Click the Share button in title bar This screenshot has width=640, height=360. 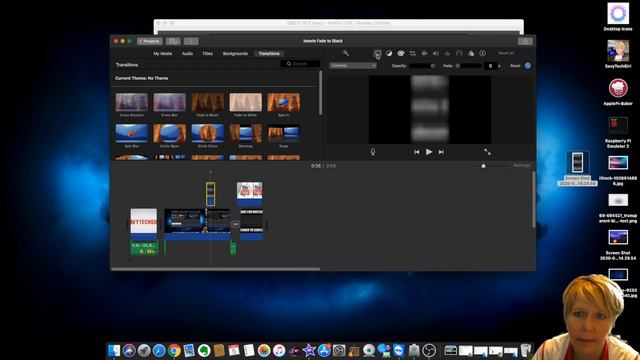pyautogui.click(x=525, y=41)
